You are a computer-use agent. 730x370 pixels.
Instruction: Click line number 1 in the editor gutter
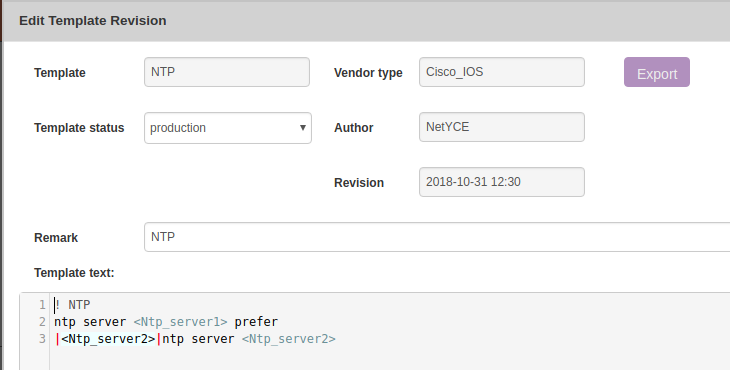click(42, 305)
